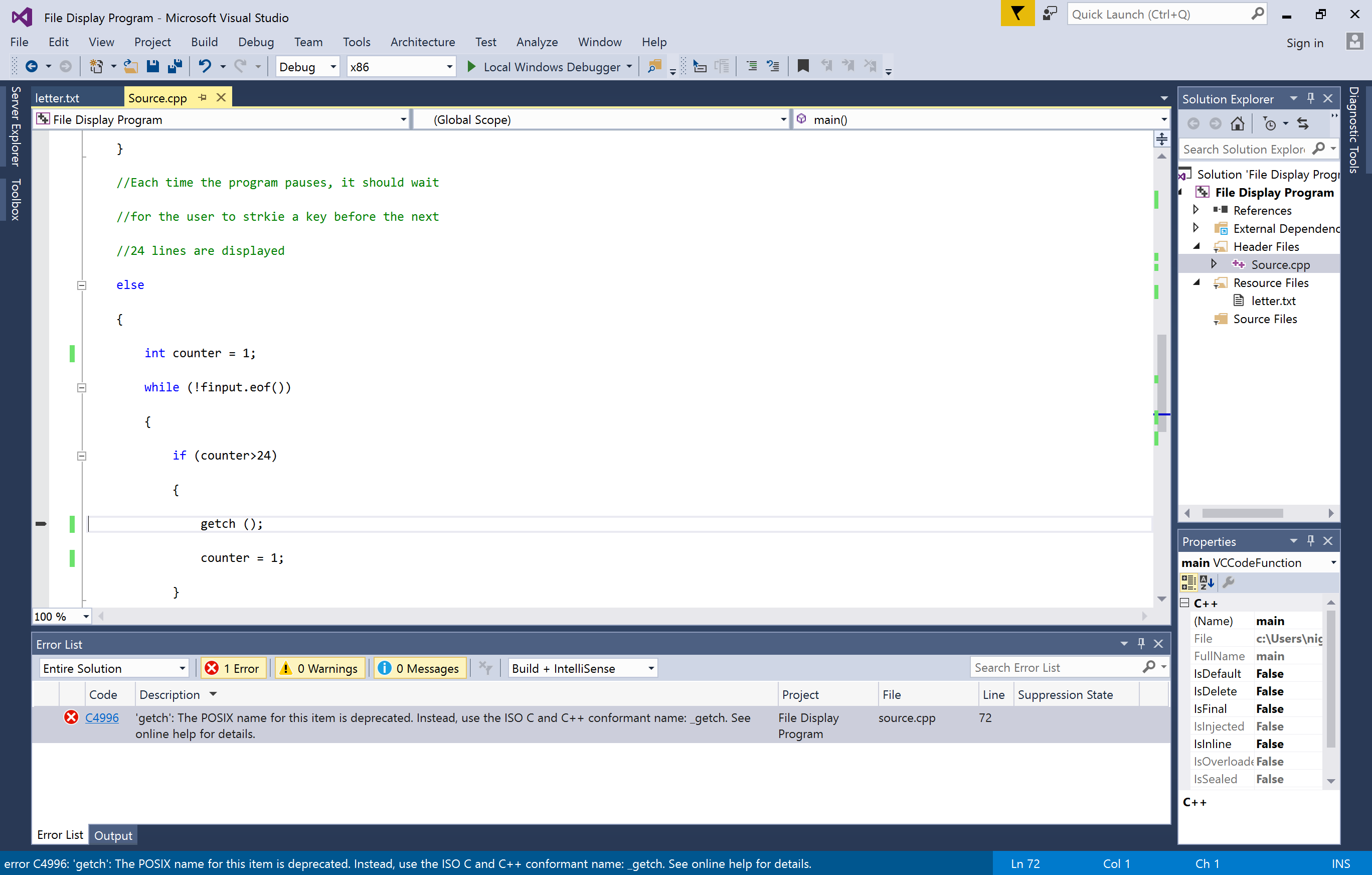Click the Alphabetical sort icon in Properties

[1207, 582]
